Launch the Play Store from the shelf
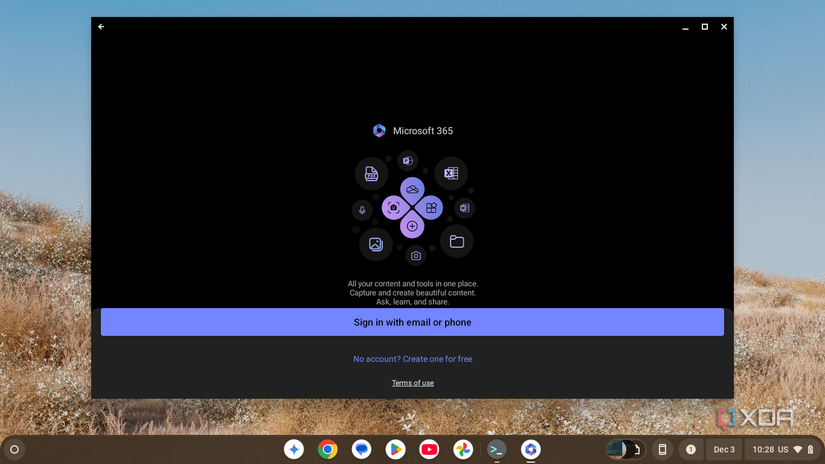 tap(395, 449)
